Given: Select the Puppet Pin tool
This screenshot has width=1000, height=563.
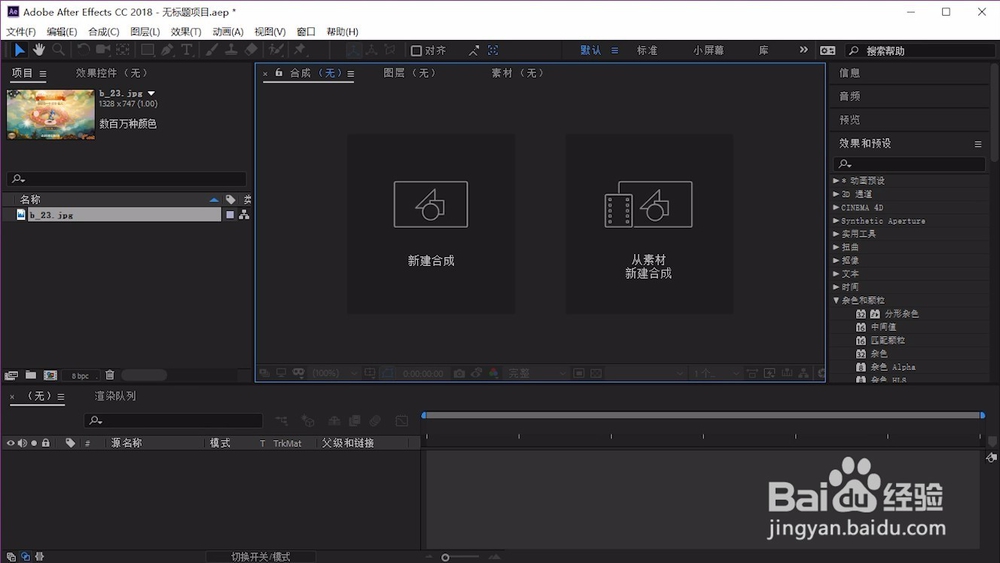Looking at the screenshot, I should click(x=300, y=50).
